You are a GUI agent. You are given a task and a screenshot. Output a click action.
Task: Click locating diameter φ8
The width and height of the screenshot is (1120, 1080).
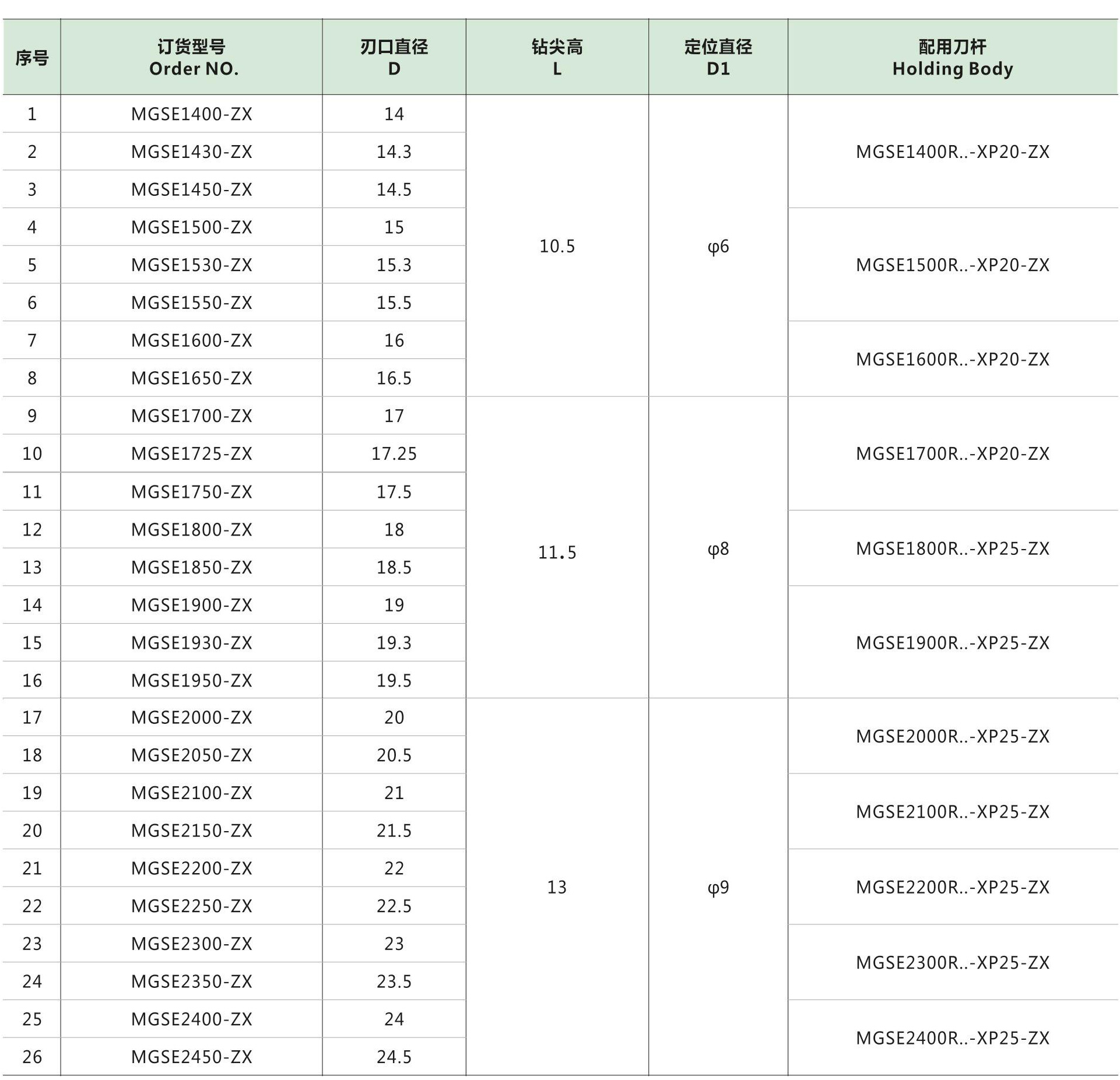[x=718, y=549]
